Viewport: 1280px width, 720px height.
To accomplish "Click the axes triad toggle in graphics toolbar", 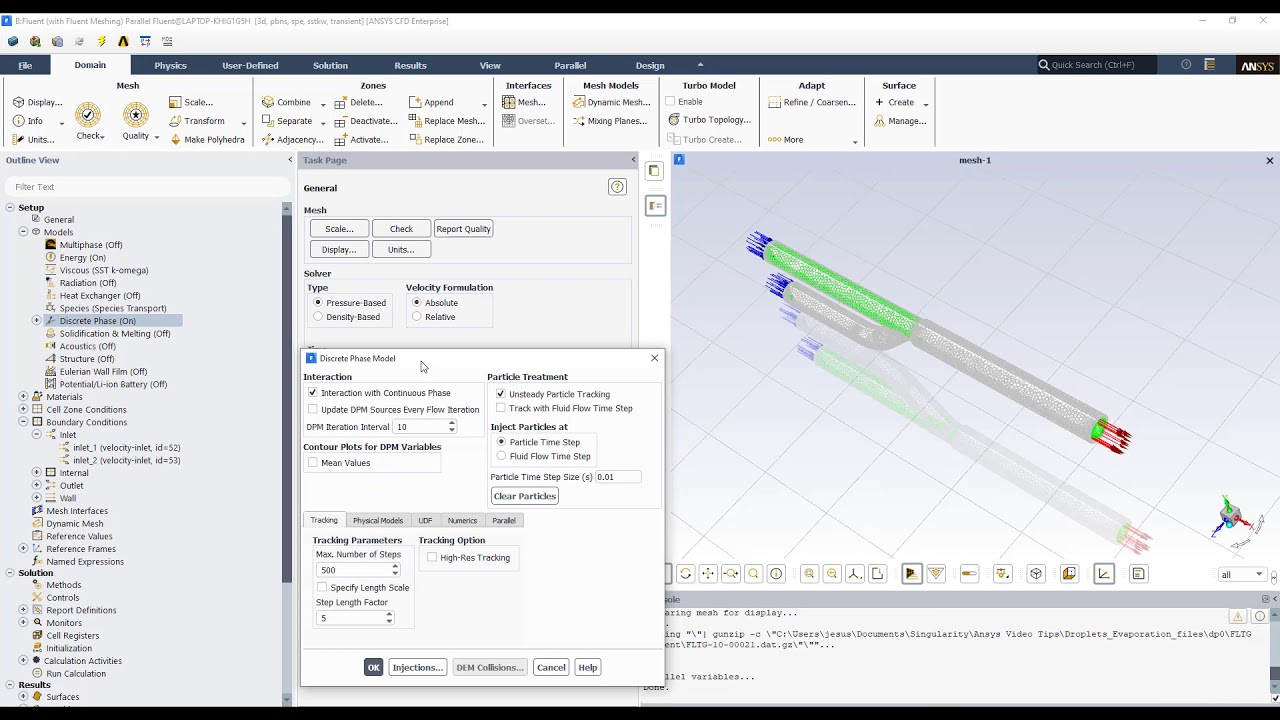I will point(1104,574).
